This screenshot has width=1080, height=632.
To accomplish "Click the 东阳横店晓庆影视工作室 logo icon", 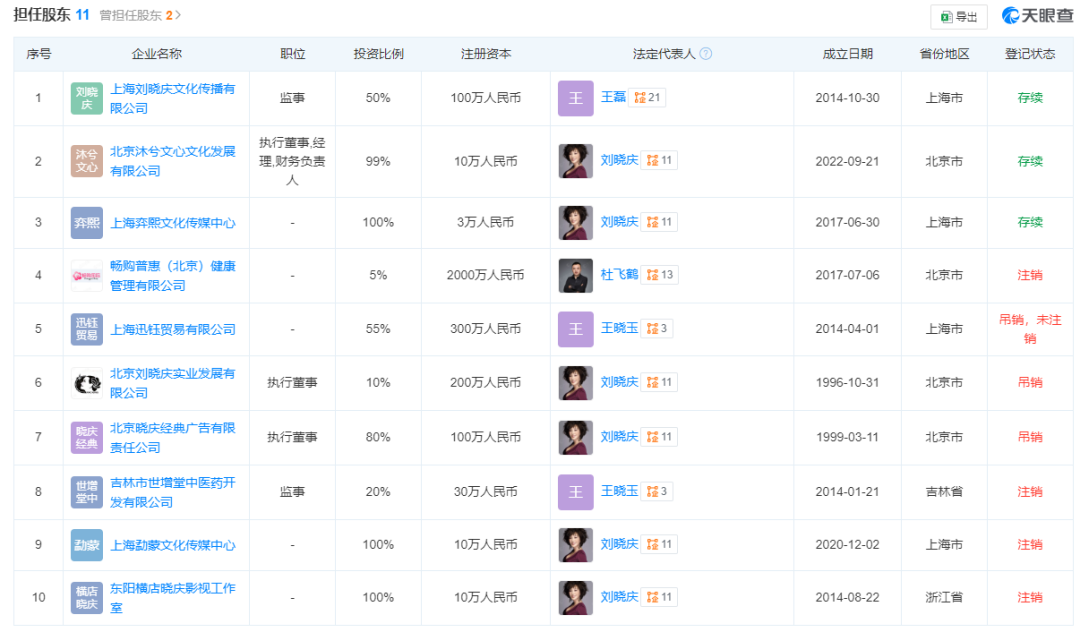I will (87, 598).
